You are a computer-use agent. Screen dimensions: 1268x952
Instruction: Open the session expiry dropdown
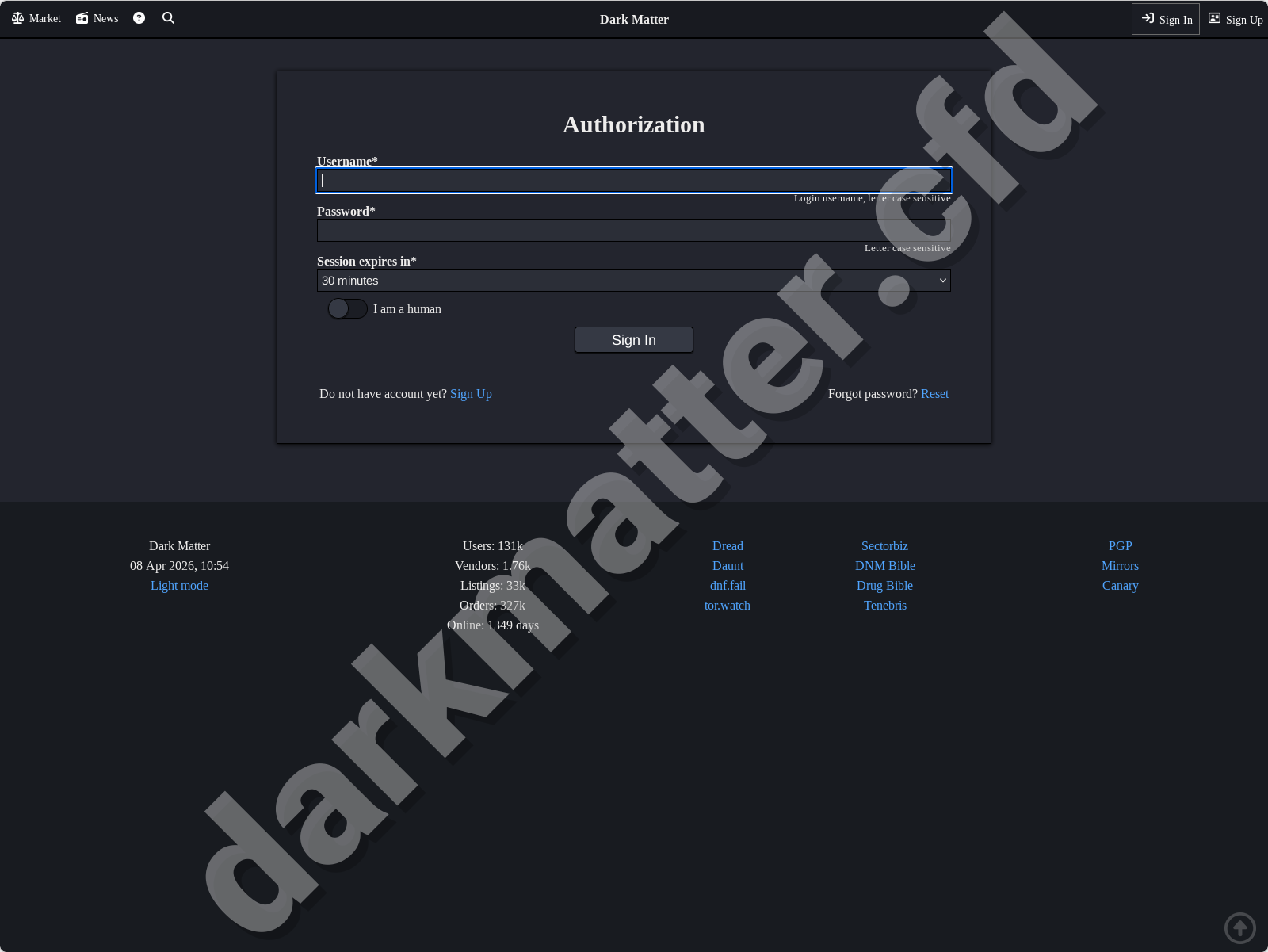click(x=633, y=280)
